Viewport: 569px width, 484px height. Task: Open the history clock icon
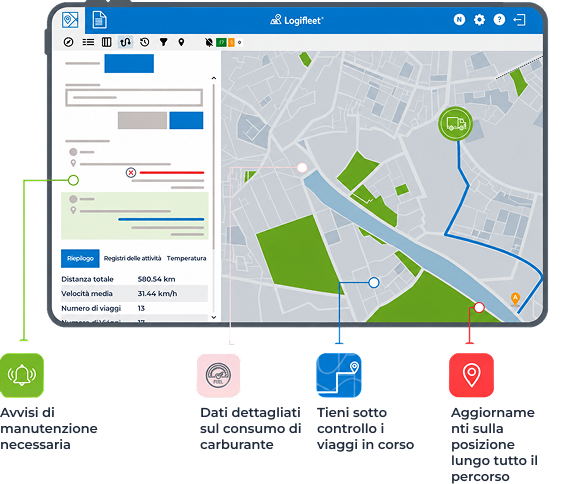[144, 42]
